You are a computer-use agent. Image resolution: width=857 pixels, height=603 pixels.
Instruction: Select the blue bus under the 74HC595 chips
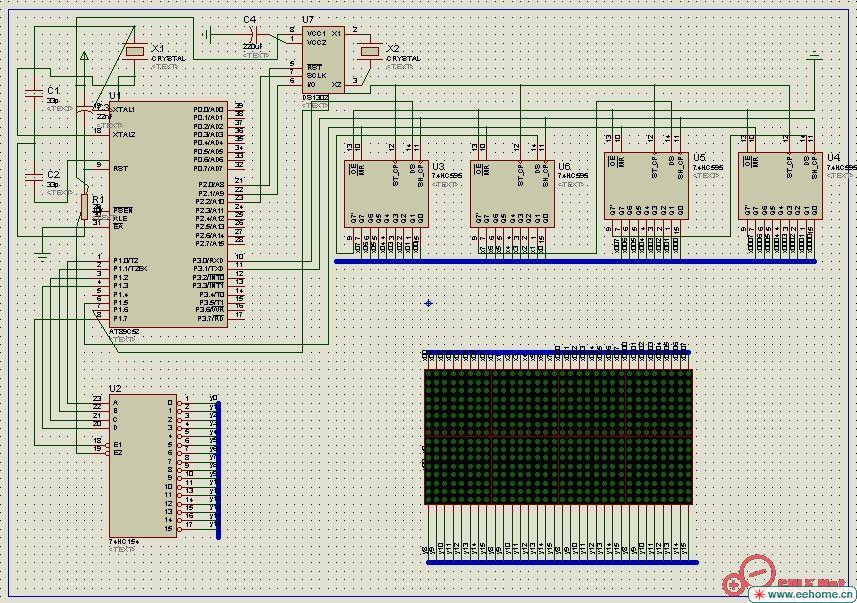[x=575, y=262]
